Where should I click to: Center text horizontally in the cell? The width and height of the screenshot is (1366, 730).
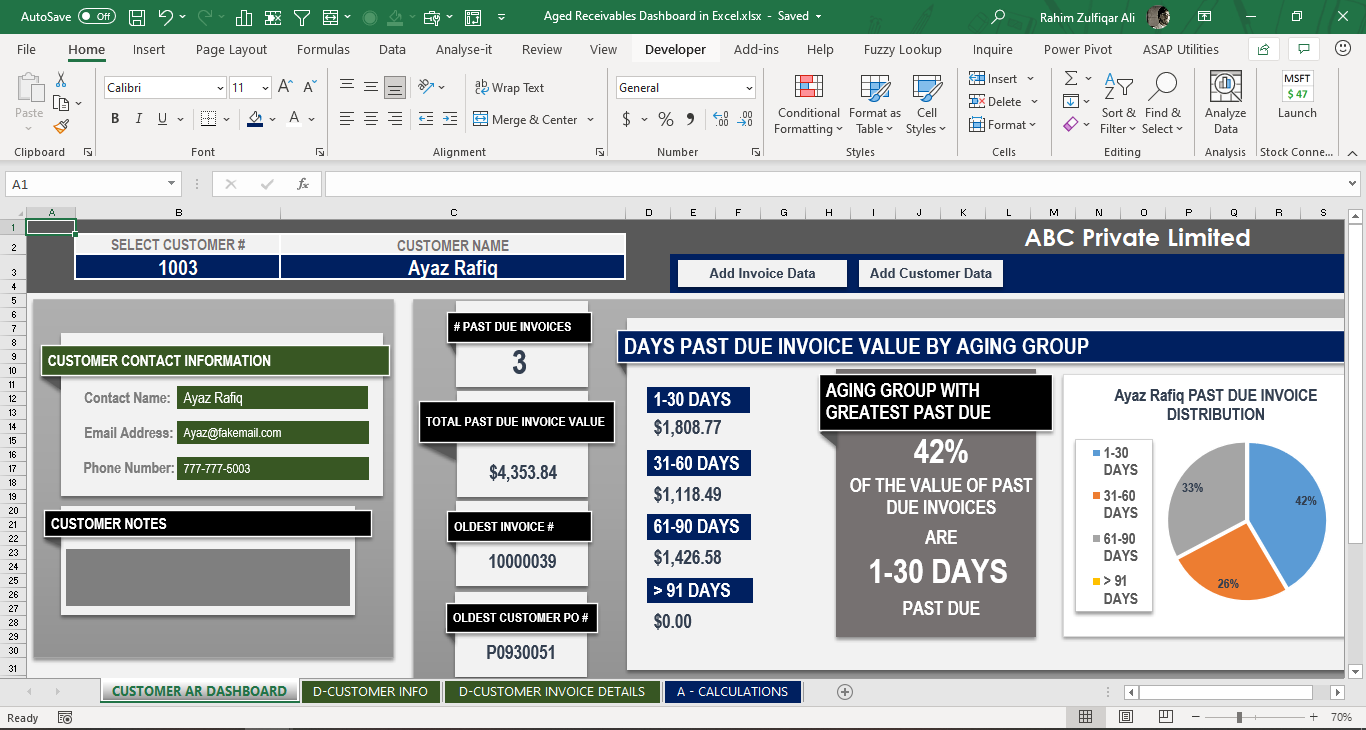click(371, 119)
